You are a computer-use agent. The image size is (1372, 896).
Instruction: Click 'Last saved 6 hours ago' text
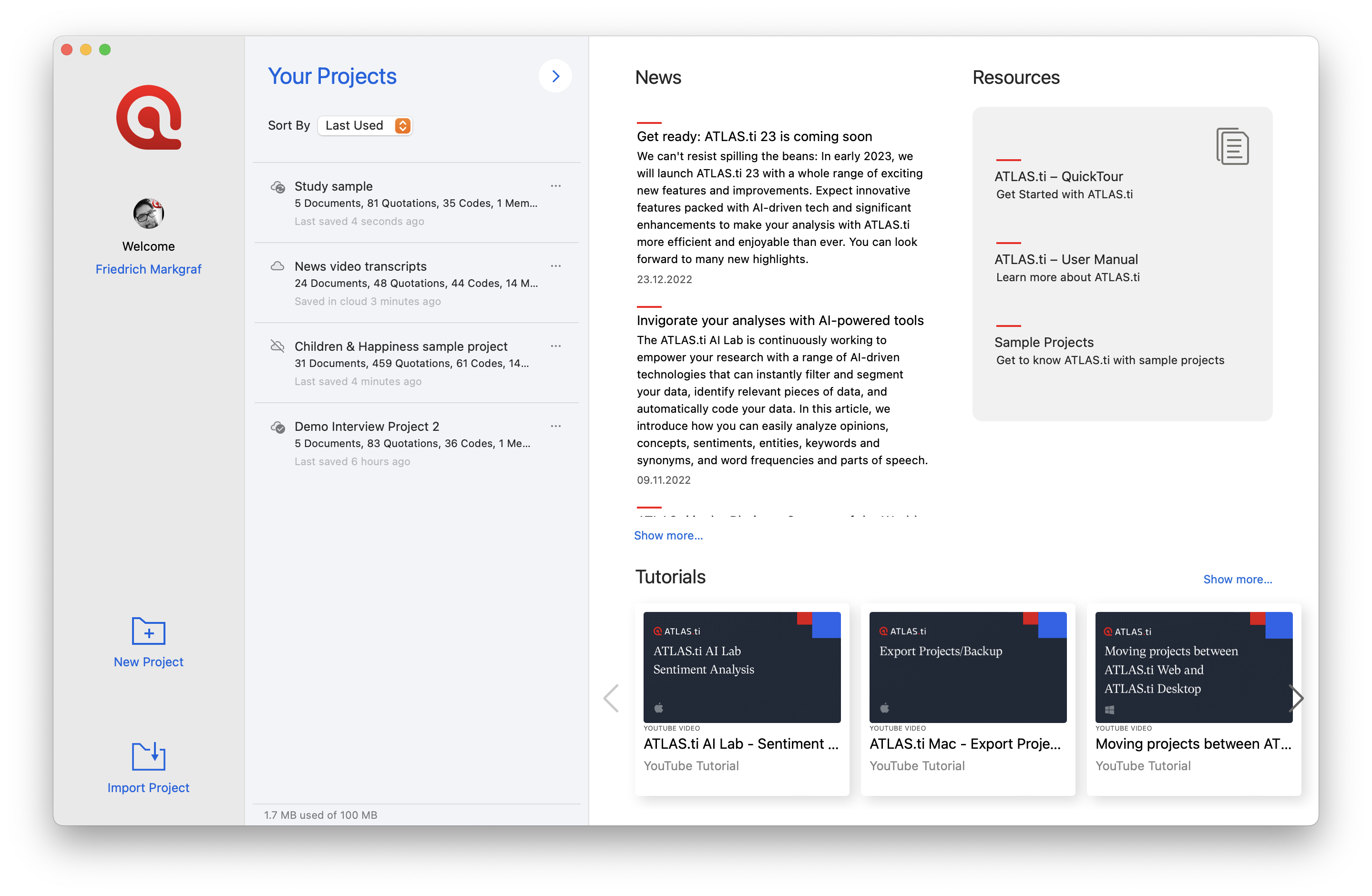point(352,461)
